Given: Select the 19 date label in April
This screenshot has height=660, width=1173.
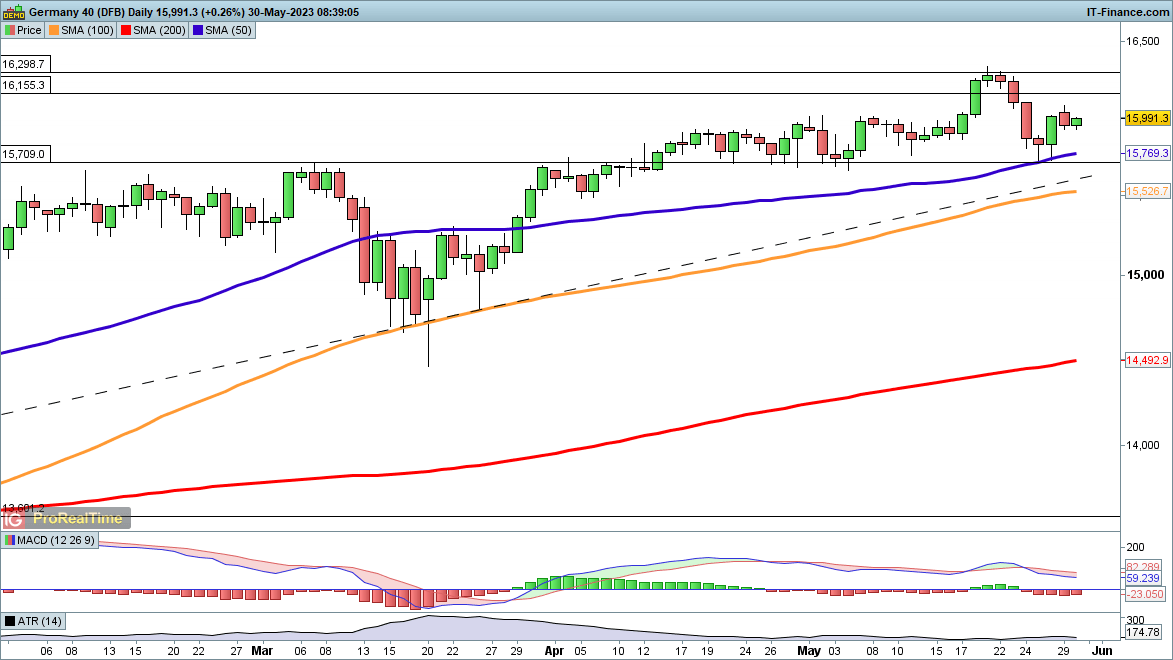Looking at the screenshot, I should (x=707, y=651).
